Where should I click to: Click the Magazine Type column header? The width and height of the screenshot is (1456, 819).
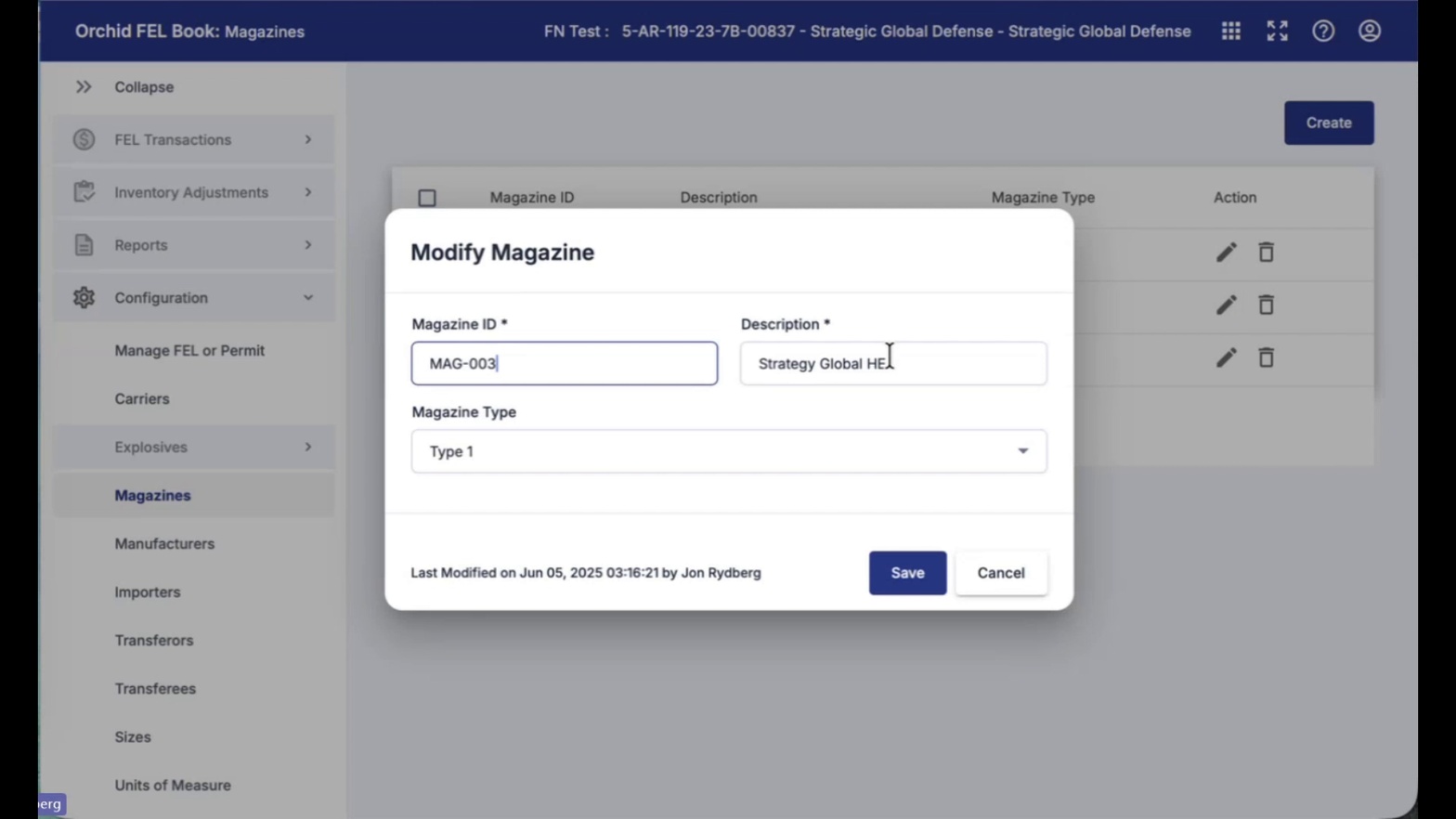pyautogui.click(x=1043, y=197)
